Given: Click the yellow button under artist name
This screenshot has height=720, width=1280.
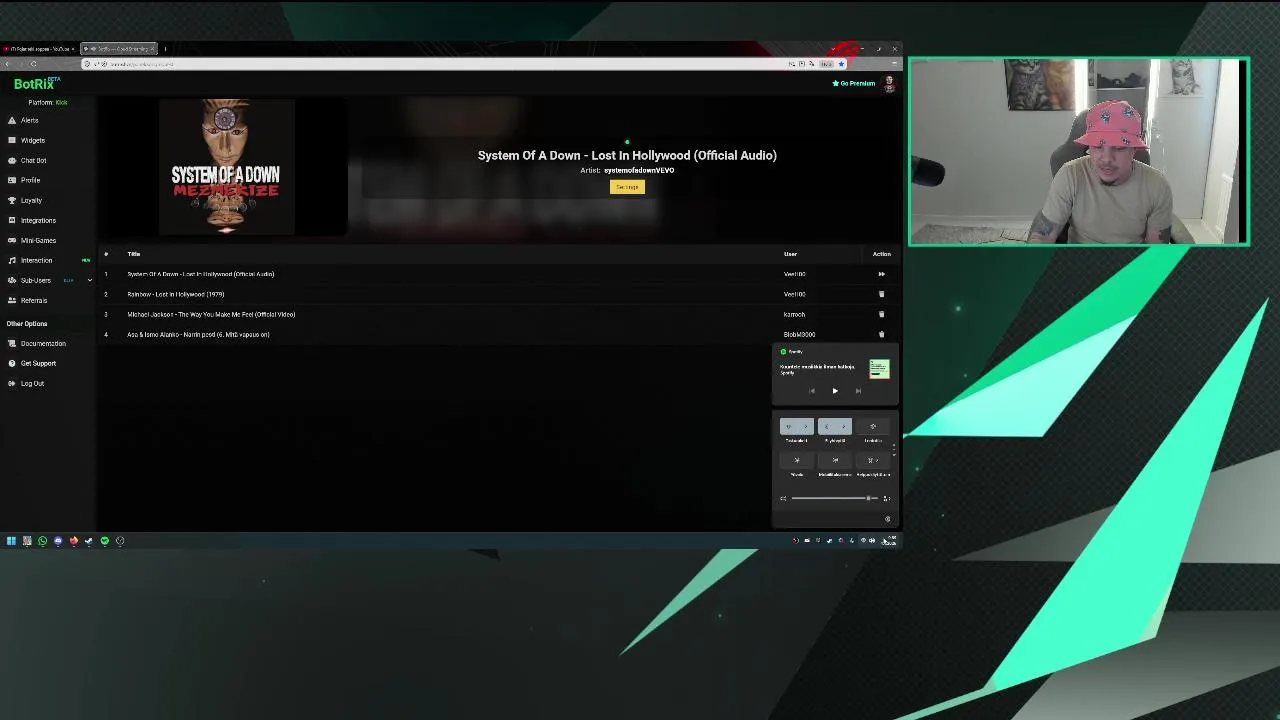Looking at the screenshot, I should (627, 187).
